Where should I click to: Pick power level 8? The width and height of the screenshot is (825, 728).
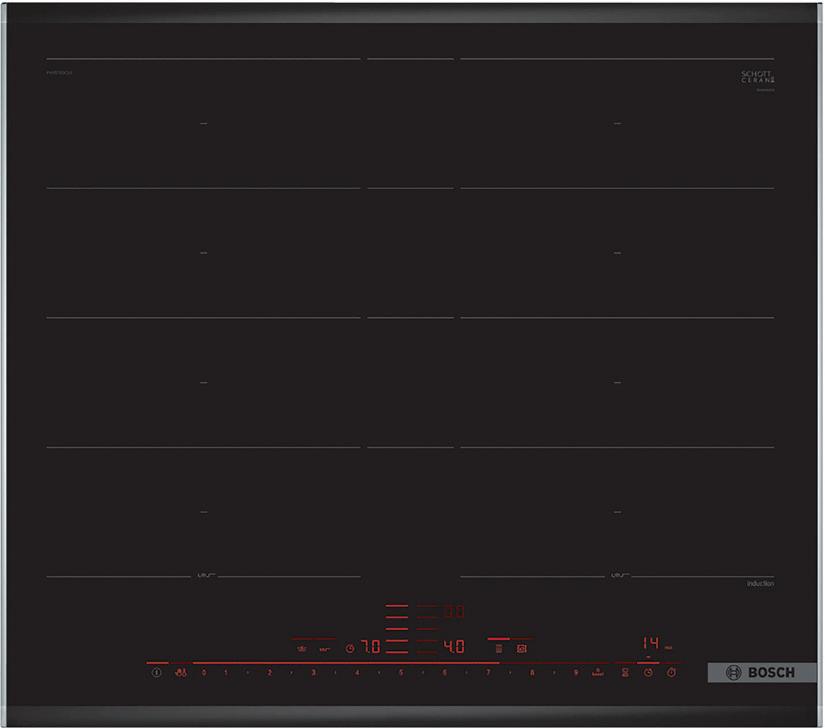point(532,672)
